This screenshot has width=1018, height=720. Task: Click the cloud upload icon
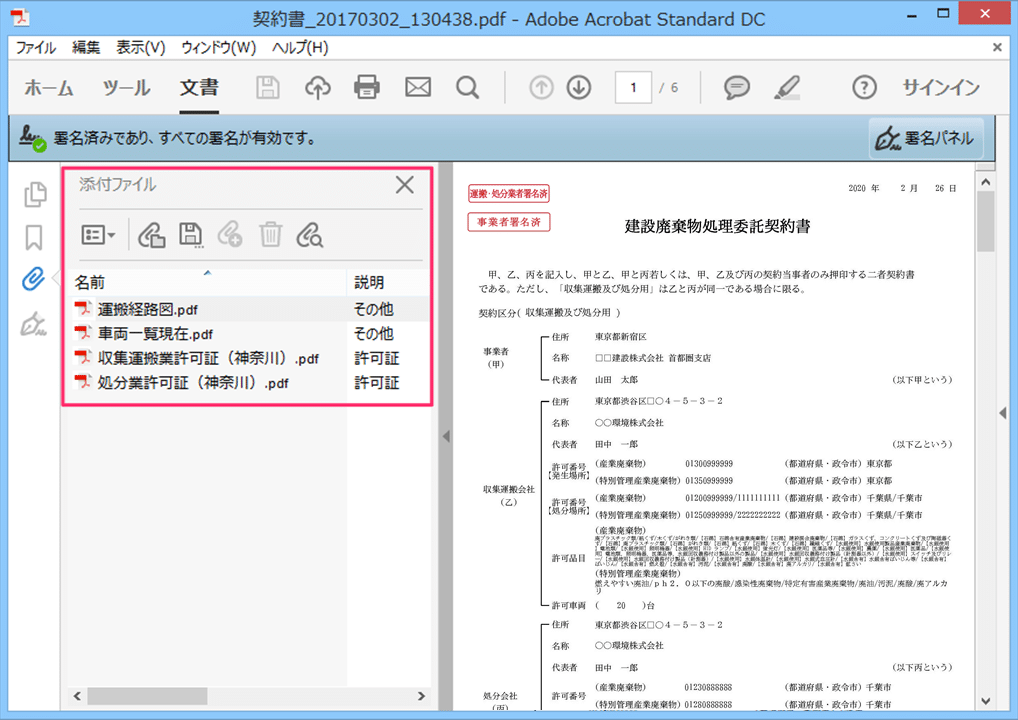[318, 88]
